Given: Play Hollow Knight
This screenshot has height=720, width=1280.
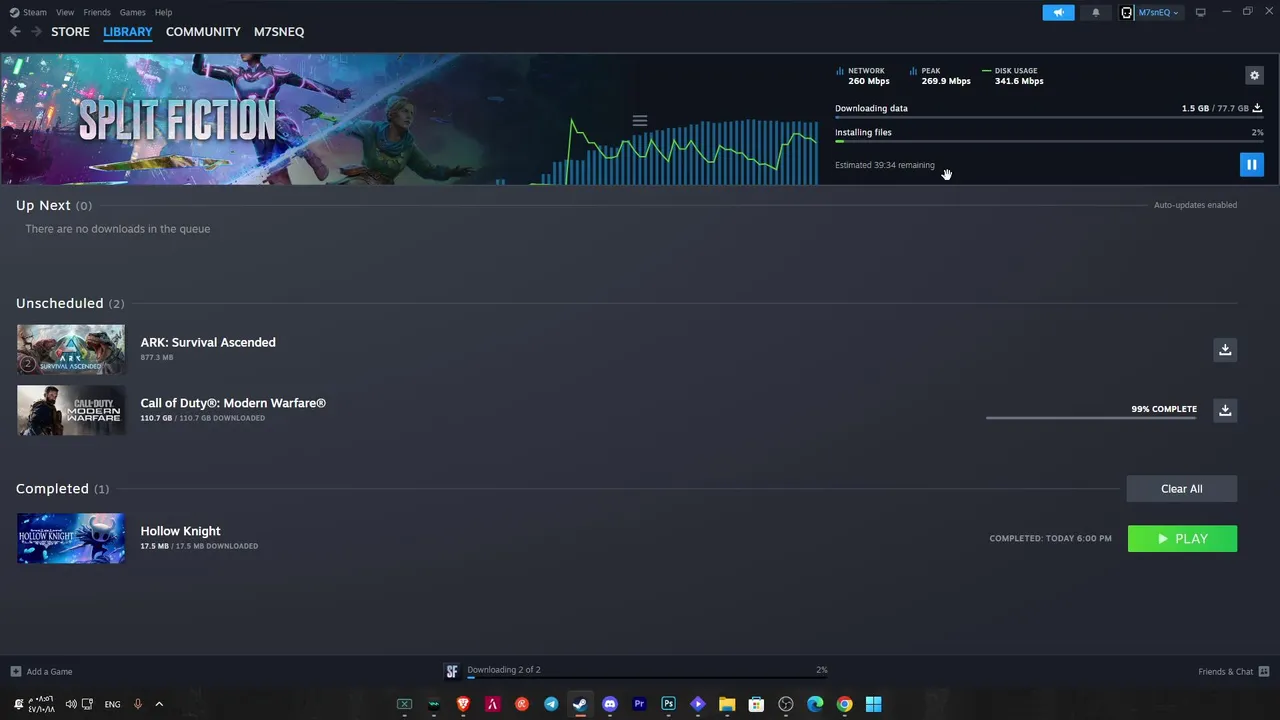Looking at the screenshot, I should [x=1182, y=539].
